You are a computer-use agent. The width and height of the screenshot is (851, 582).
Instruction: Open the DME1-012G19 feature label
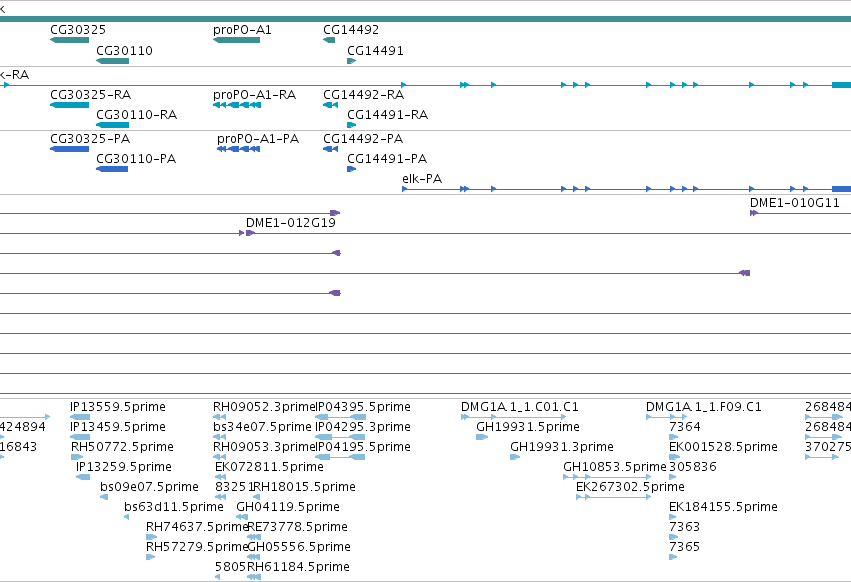click(291, 223)
